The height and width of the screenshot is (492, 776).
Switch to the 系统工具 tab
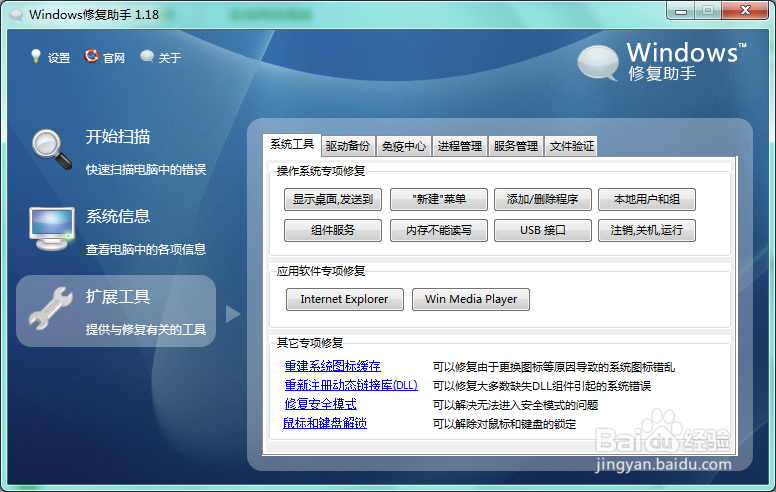tap(292, 145)
